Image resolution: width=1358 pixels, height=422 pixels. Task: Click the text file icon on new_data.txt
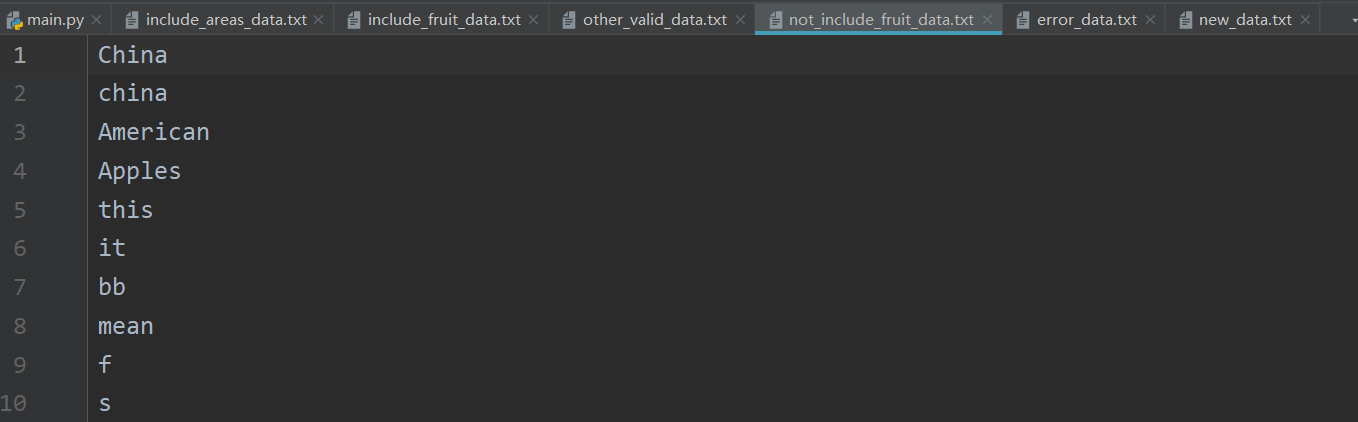click(x=1185, y=20)
